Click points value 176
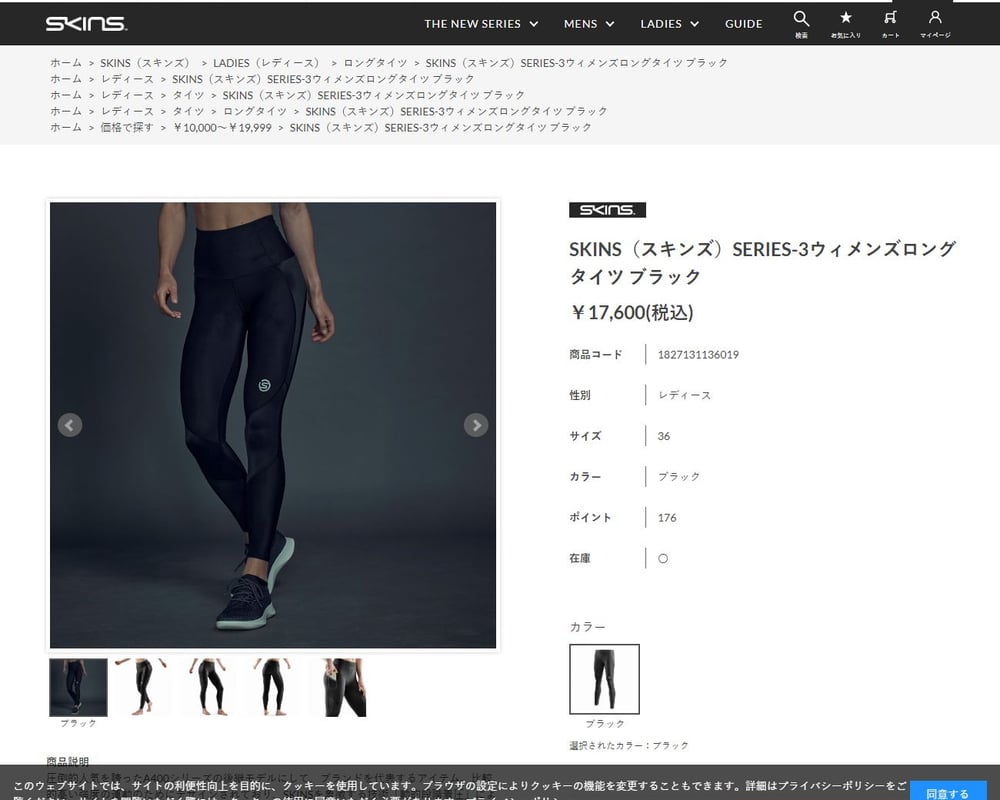Image resolution: width=1000 pixels, height=800 pixels. click(x=667, y=517)
